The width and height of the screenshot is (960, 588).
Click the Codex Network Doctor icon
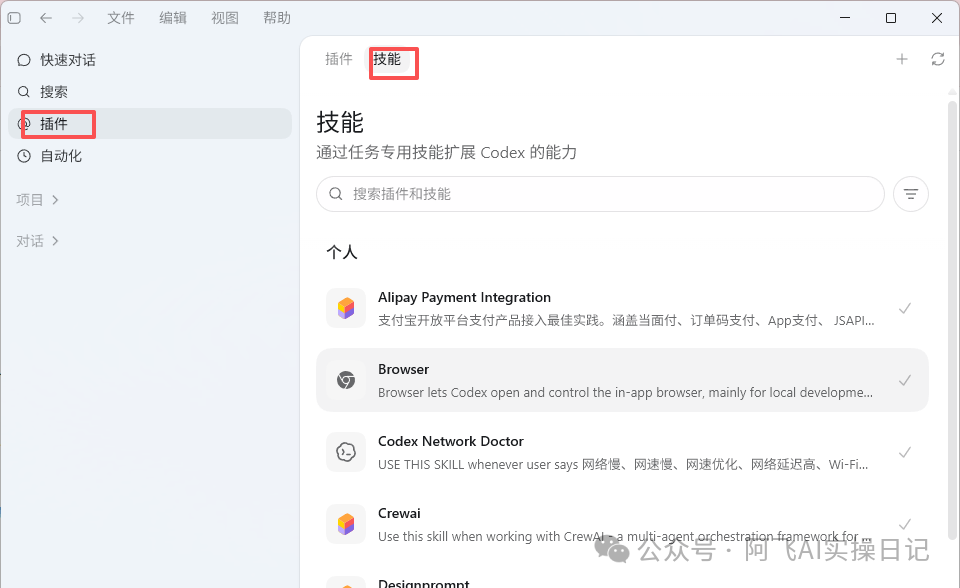pos(346,452)
